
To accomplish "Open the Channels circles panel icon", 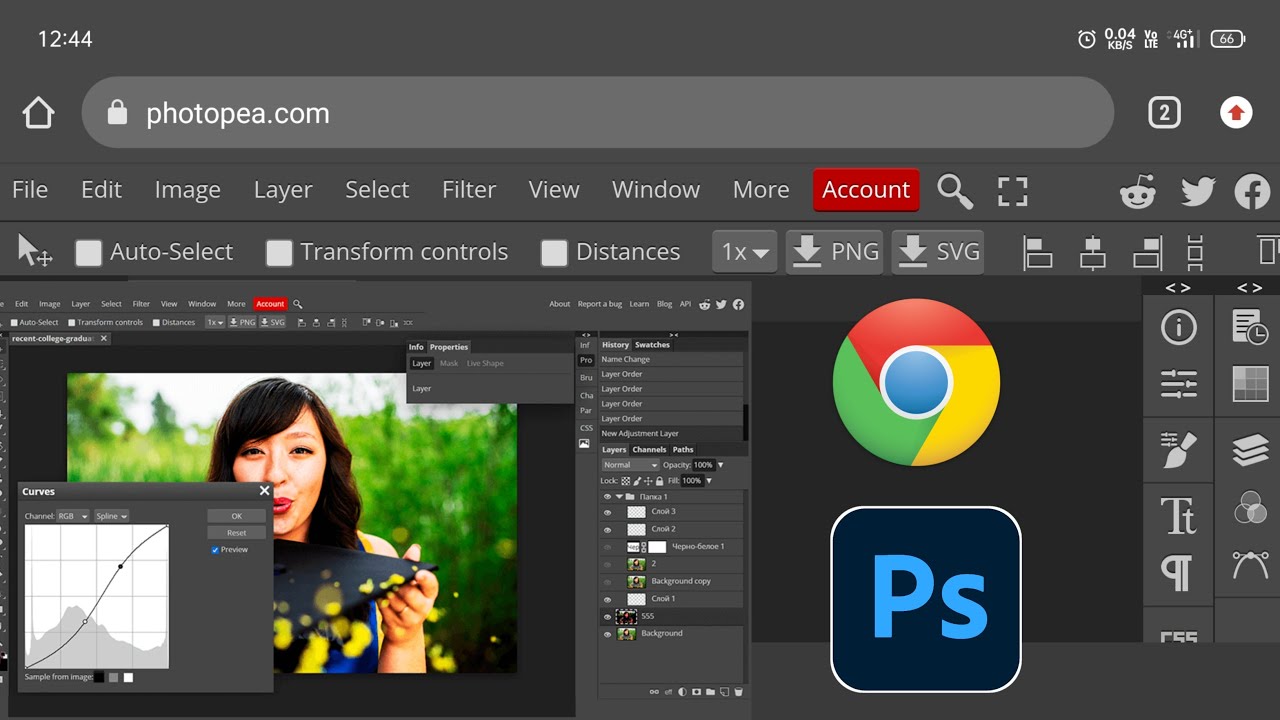I will [x=1250, y=507].
